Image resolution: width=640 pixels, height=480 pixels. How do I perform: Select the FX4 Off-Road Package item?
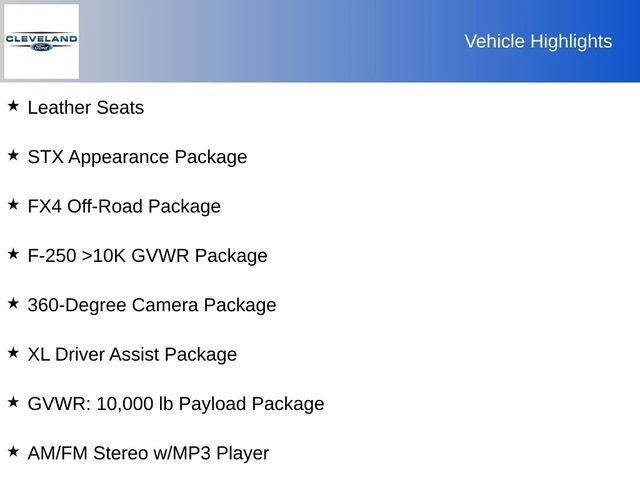coord(124,207)
